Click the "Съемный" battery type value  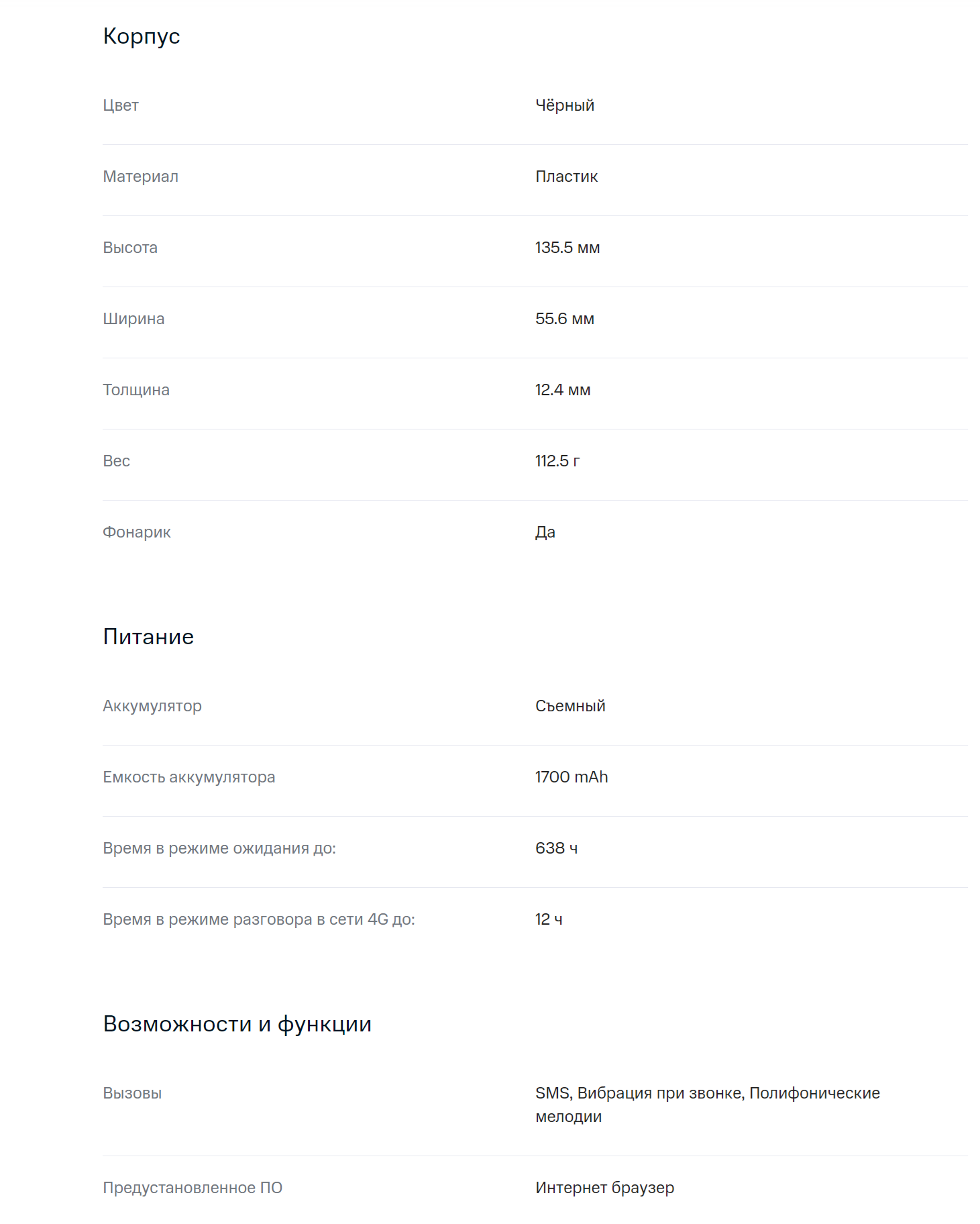570,706
